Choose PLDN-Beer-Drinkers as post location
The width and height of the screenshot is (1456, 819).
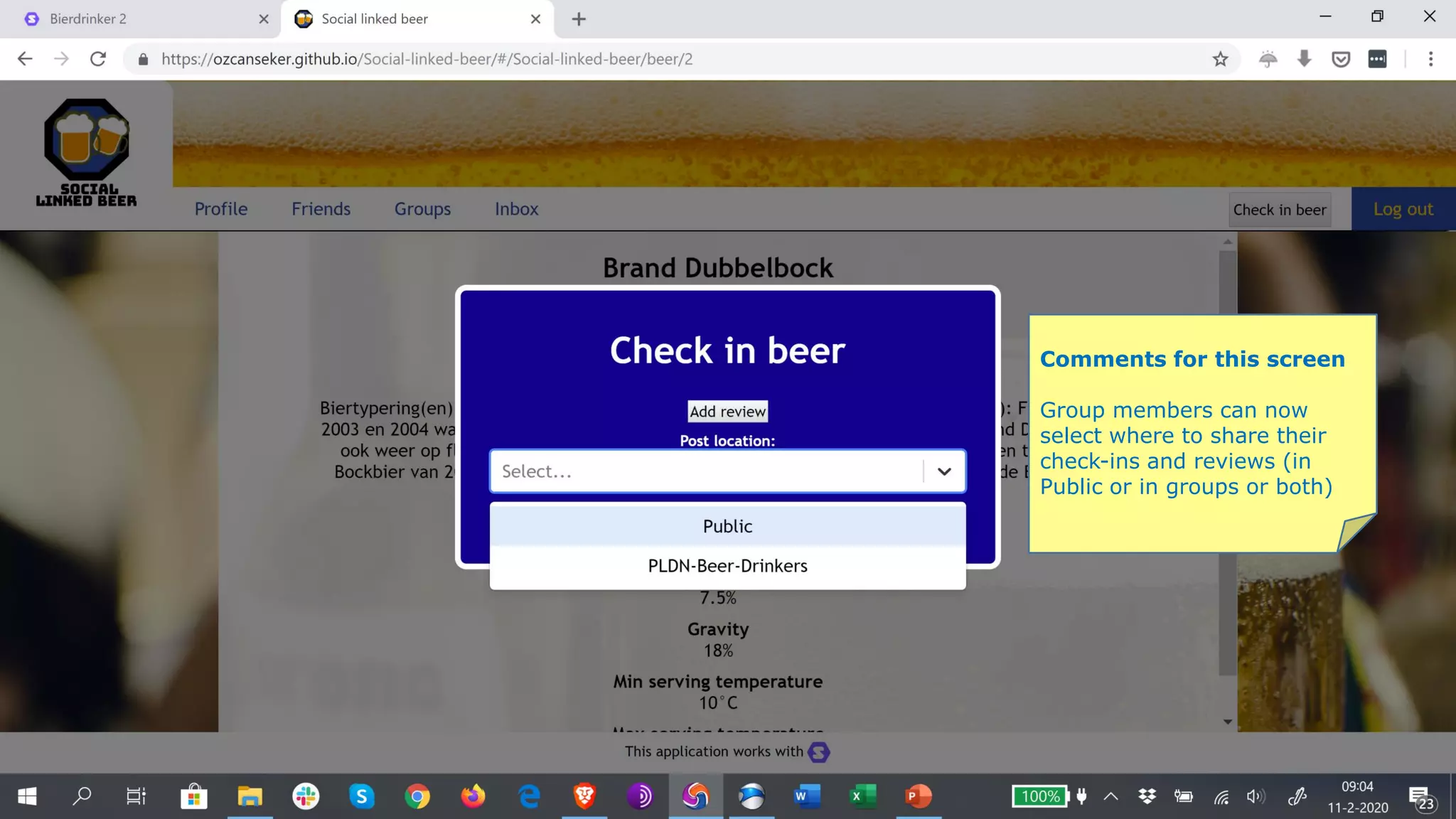click(727, 566)
